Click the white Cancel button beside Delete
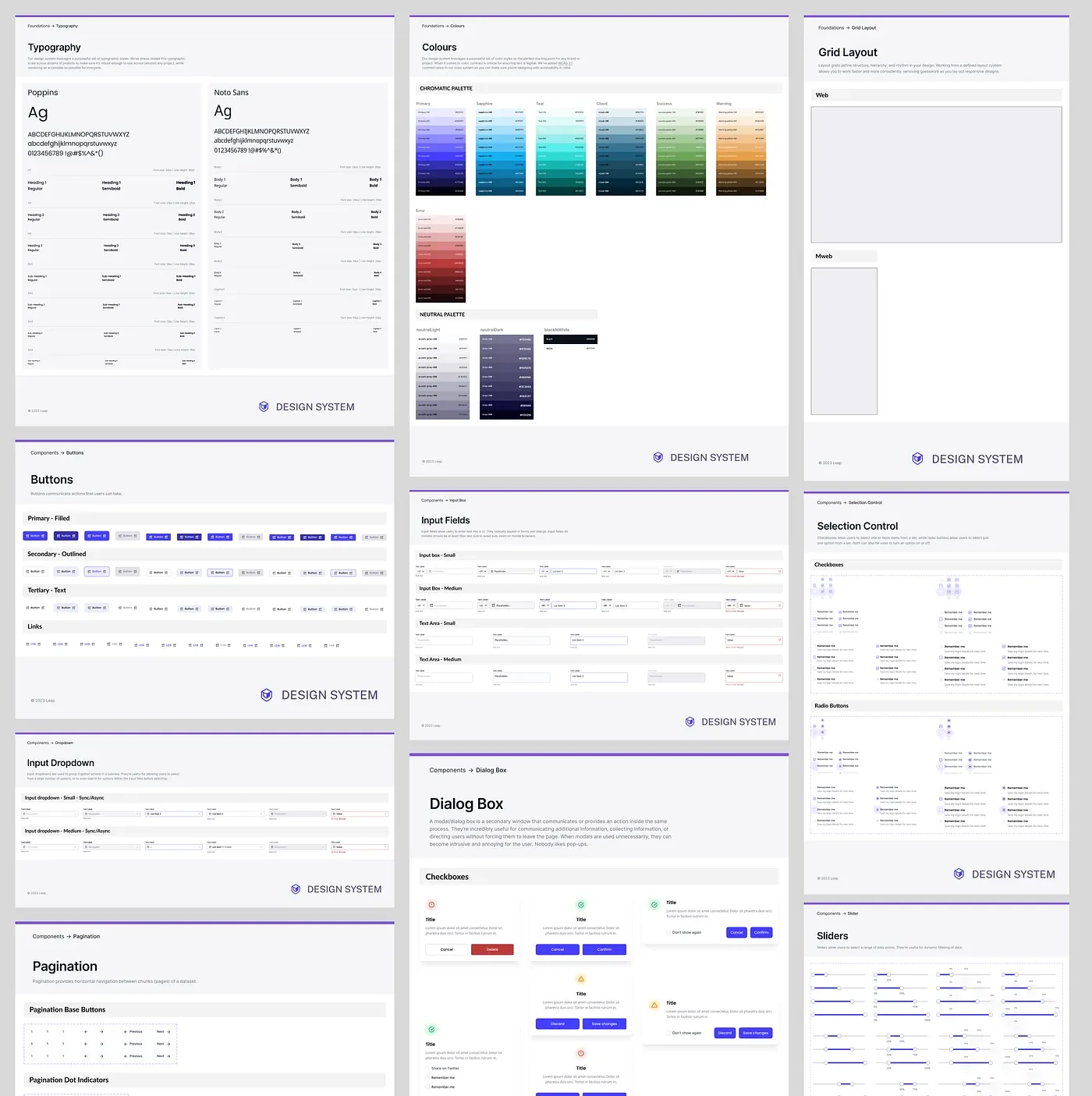This screenshot has height=1096, width=1092. tap(447, 949)
